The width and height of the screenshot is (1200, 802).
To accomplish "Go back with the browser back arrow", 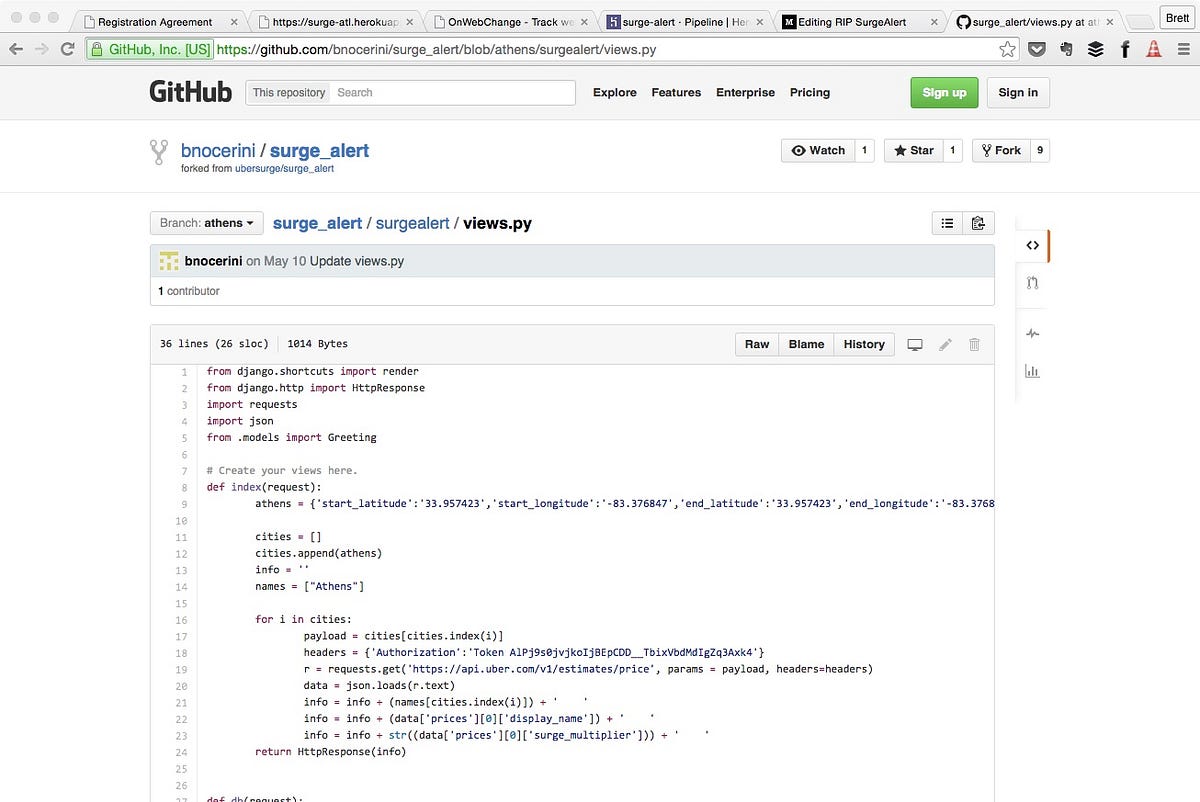I will click(x=16, y=49).
